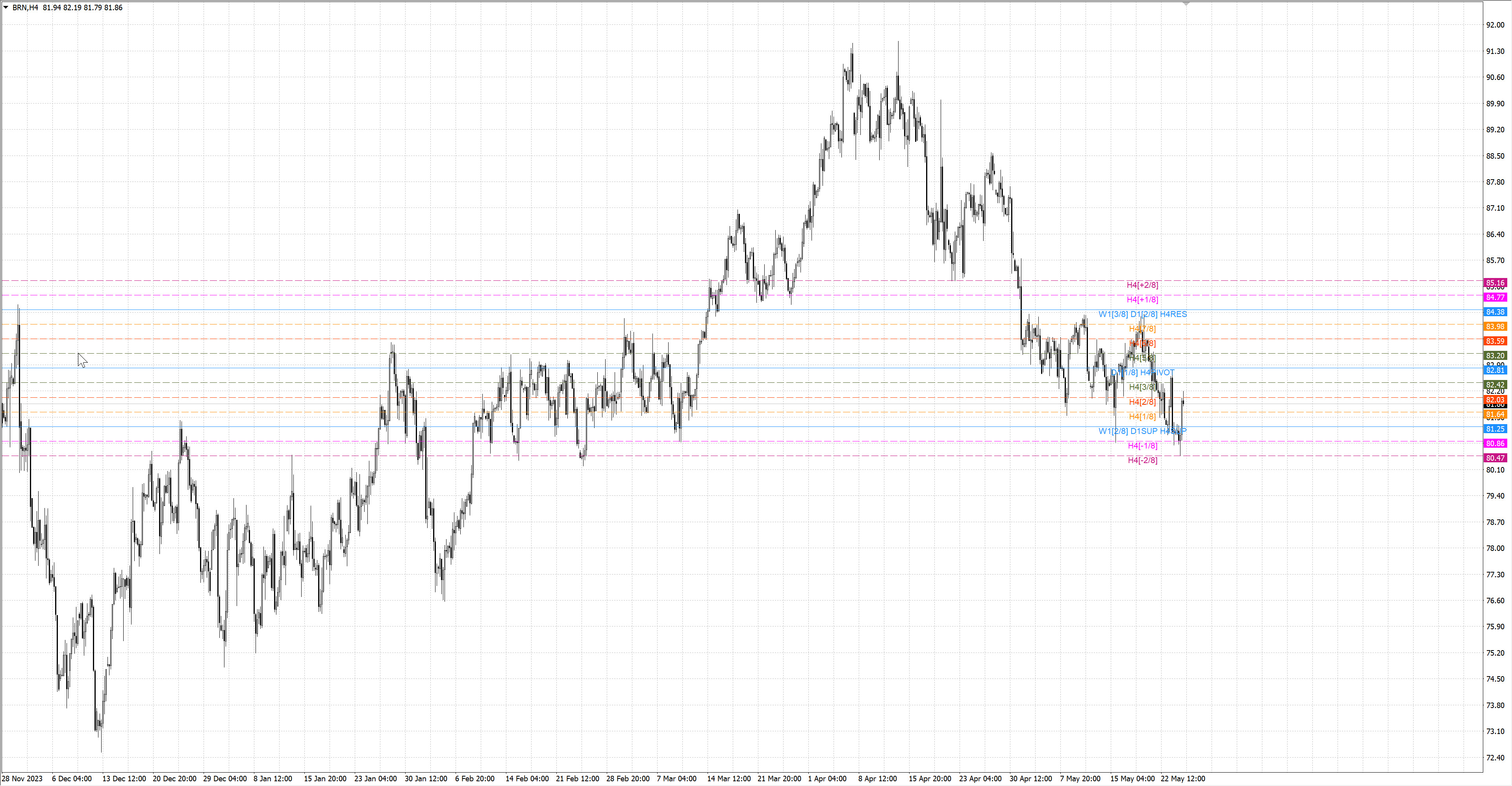Click the 22 May 12:00 time label
This screenshot has height=786, width=1512.
pos(1183,779)
